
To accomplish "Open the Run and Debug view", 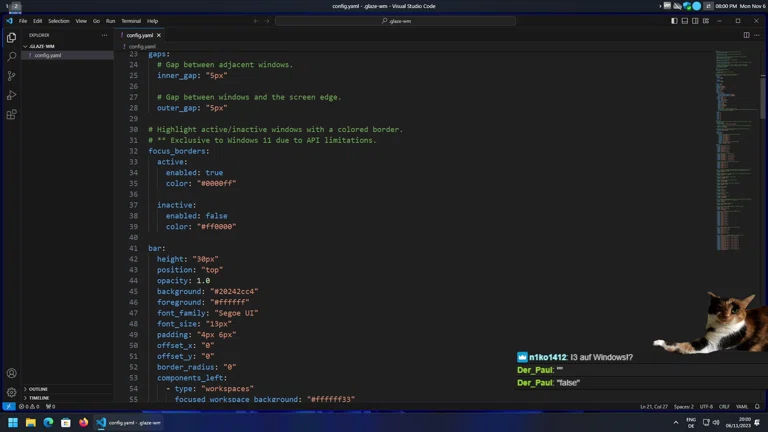I will pos(12,95).
